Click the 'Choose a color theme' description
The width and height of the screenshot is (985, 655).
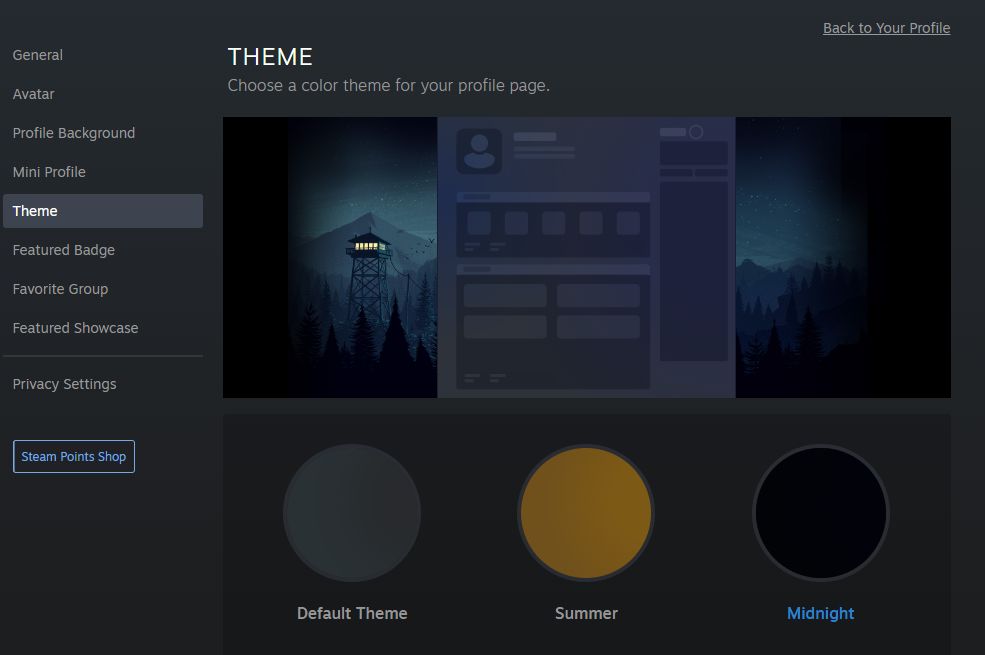coord(388,85)
